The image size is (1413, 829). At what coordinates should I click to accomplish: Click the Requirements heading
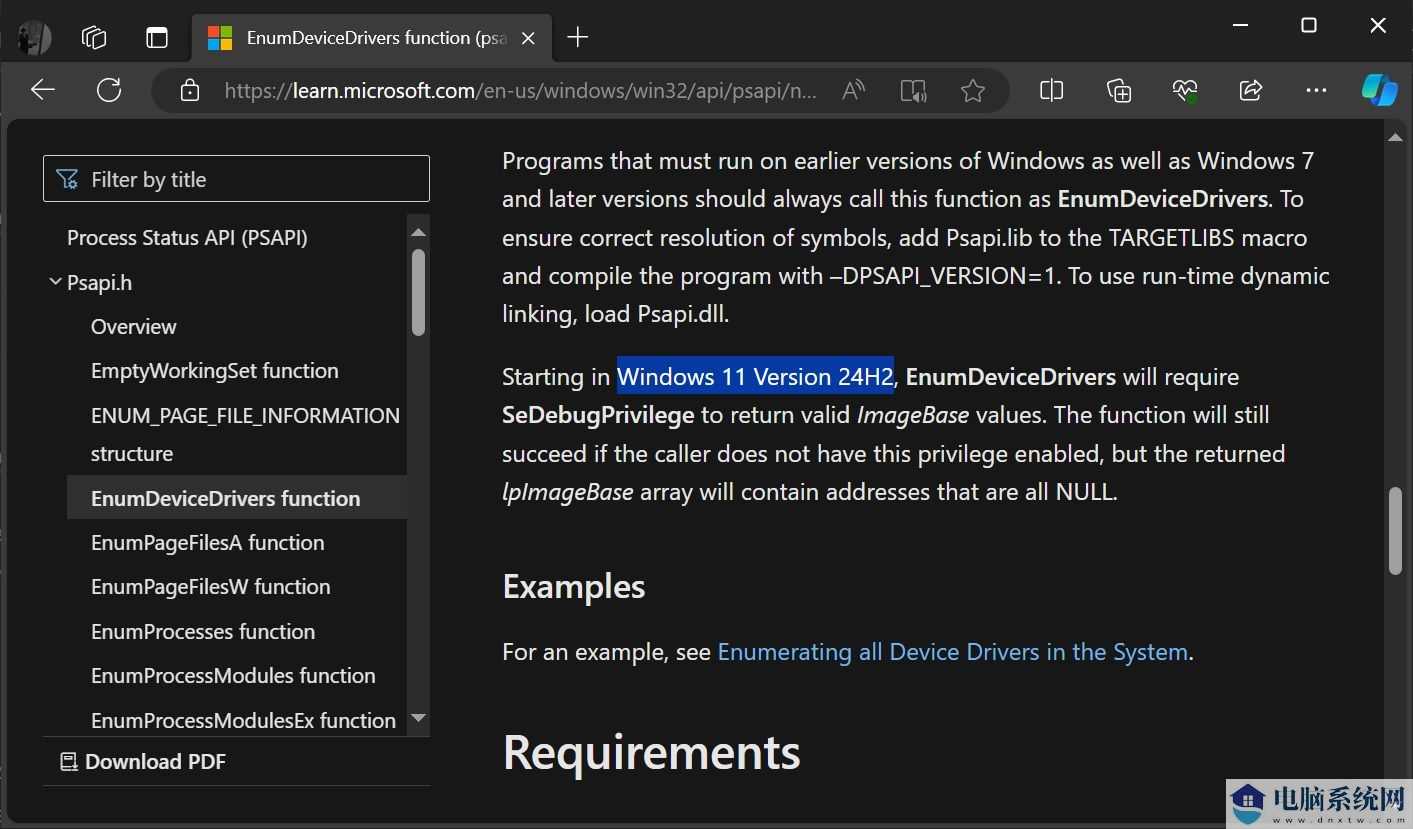click(652, 752)
